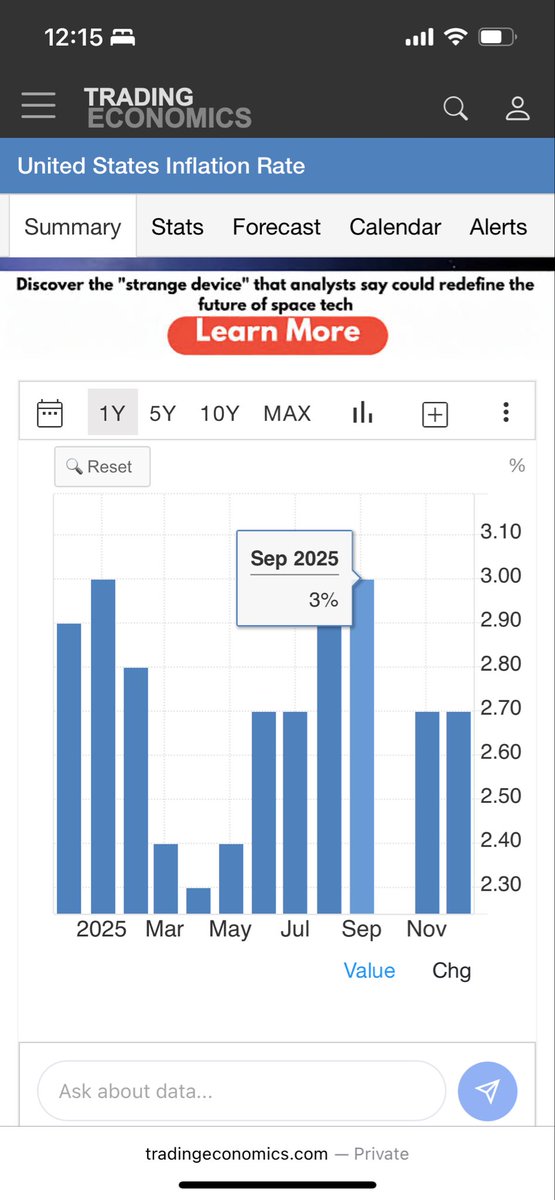
Task: Tap the strange device ad headline
Action: 277,293
